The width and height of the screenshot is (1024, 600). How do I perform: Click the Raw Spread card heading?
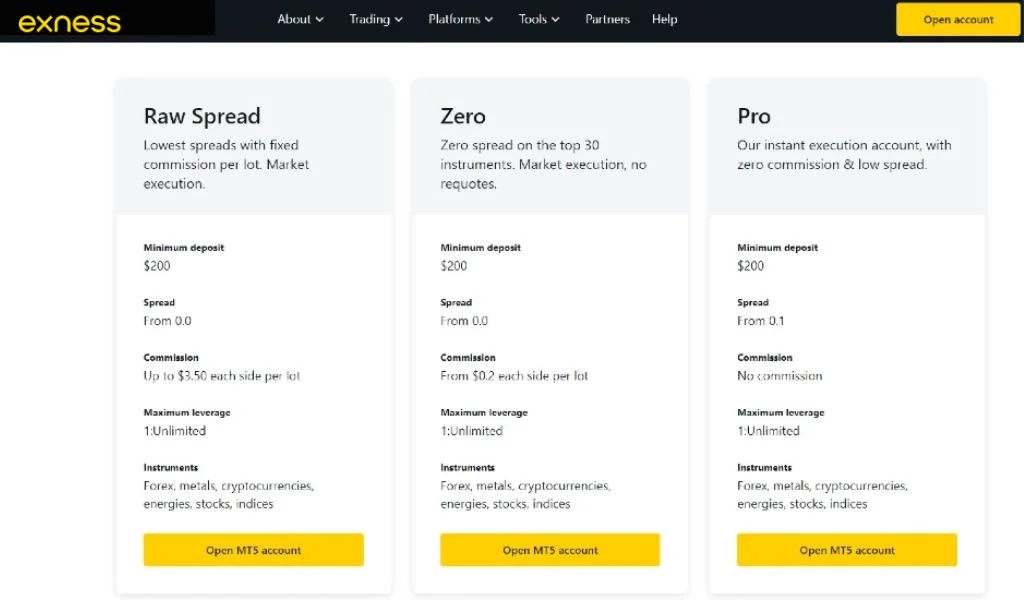point(202,116)
